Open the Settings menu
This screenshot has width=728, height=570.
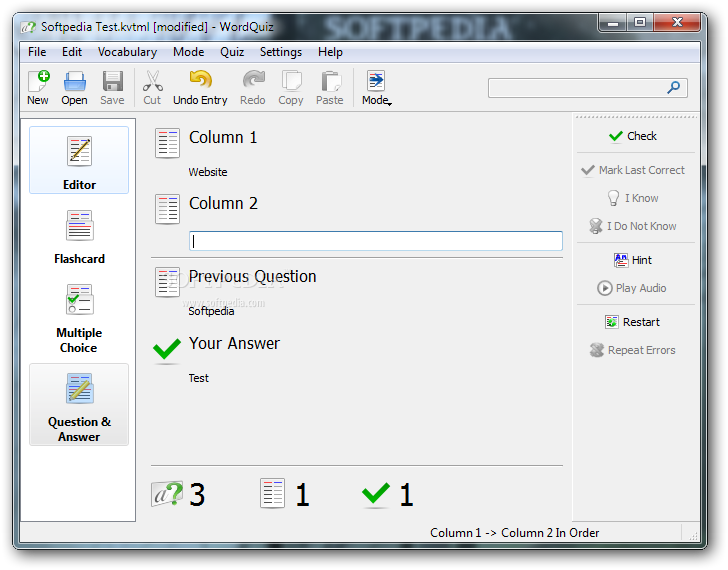point(281,52)
